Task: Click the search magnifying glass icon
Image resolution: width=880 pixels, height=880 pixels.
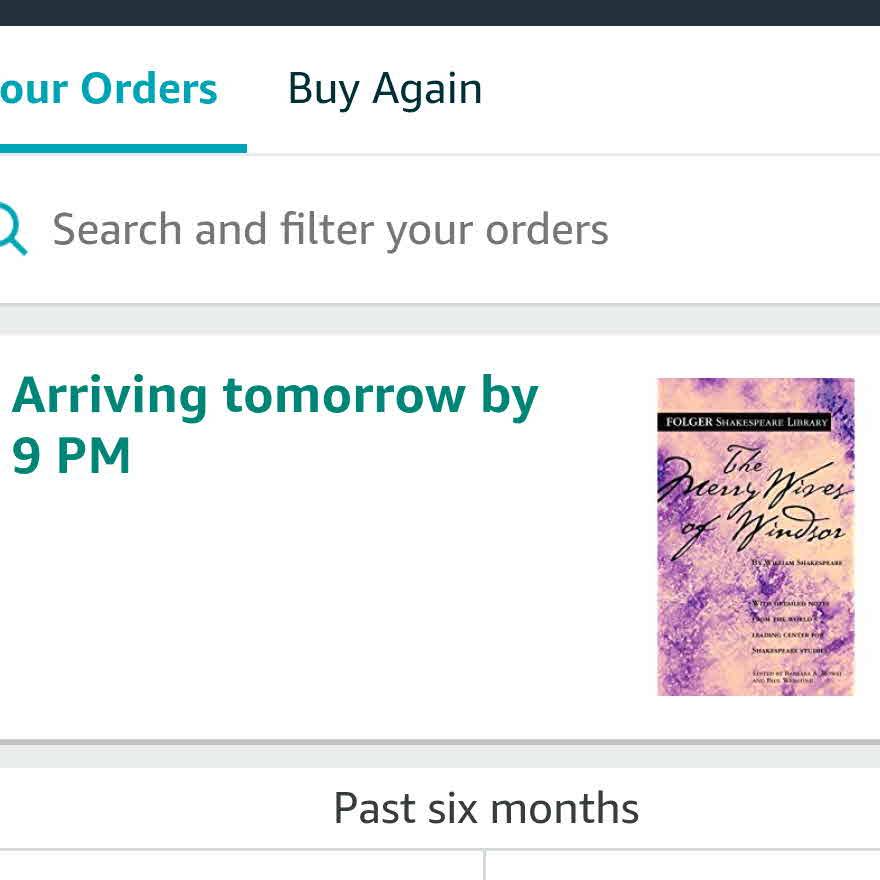Action: tap(12, 229)
